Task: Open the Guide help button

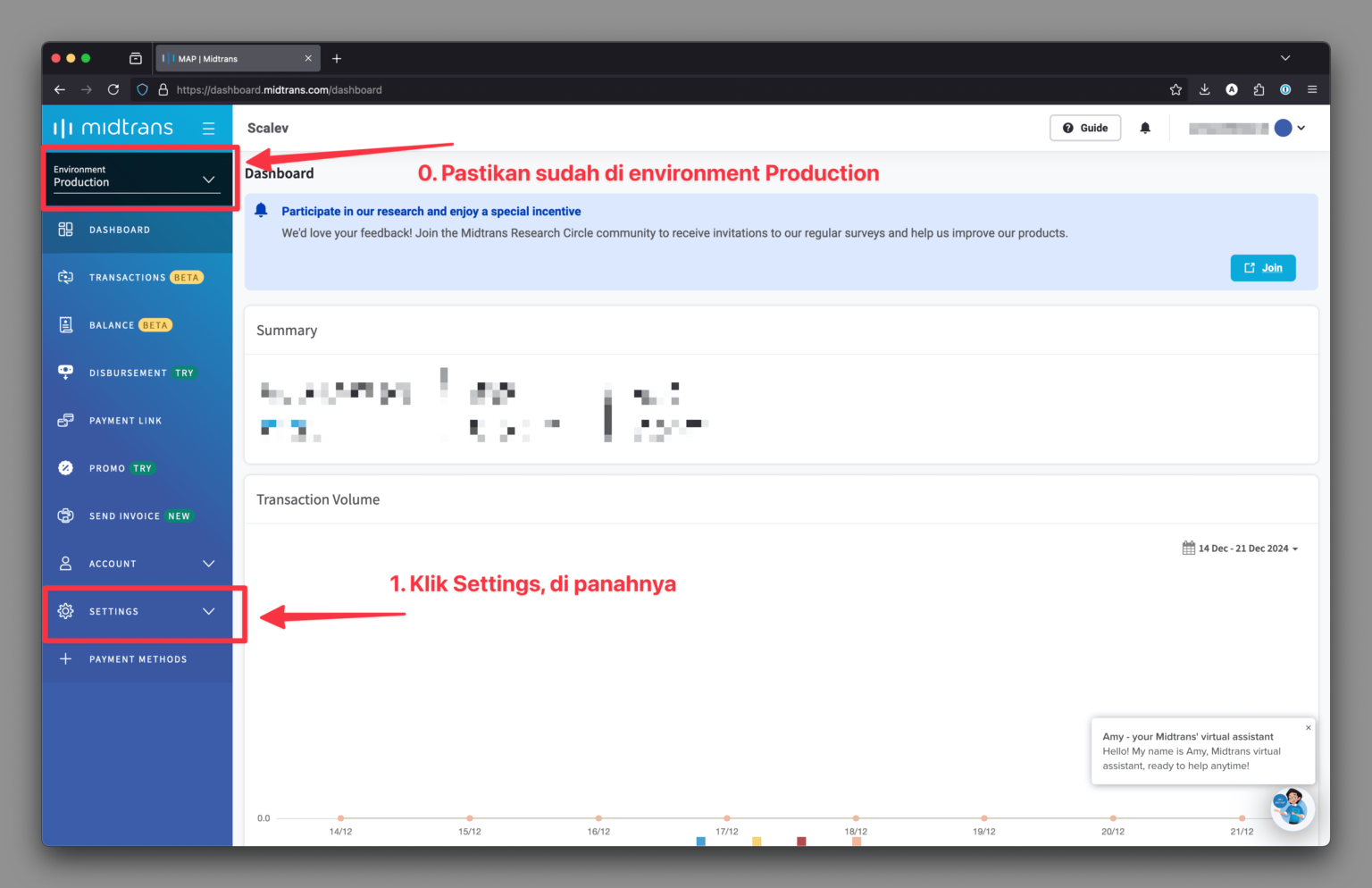Action: coord(1085,128)
